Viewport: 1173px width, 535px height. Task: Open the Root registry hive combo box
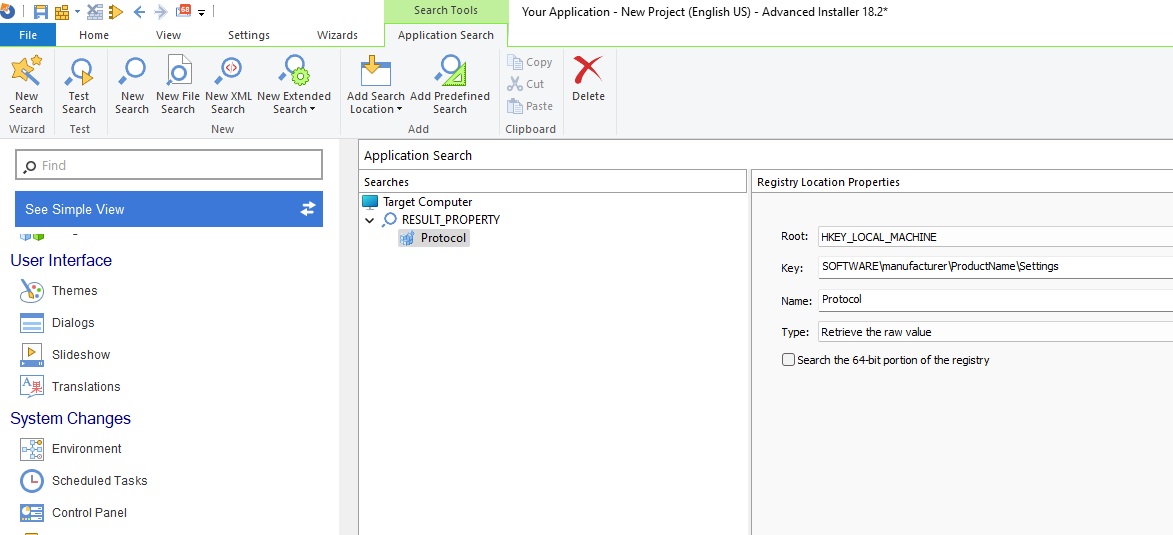994,237
